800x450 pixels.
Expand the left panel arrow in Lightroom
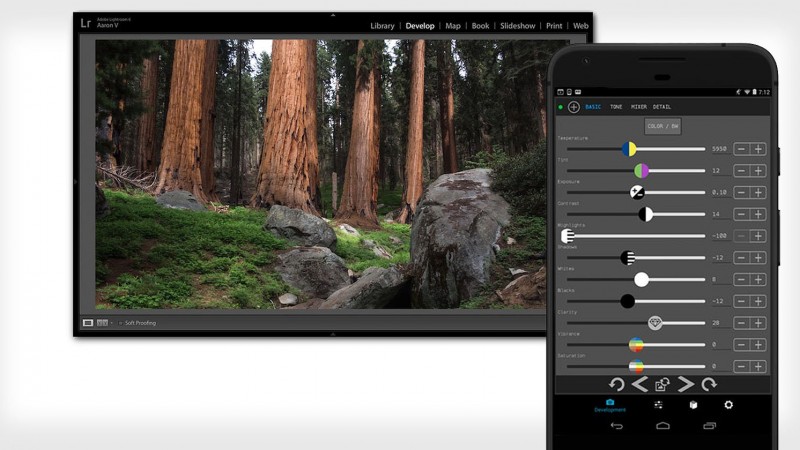[x=76, y=181]
